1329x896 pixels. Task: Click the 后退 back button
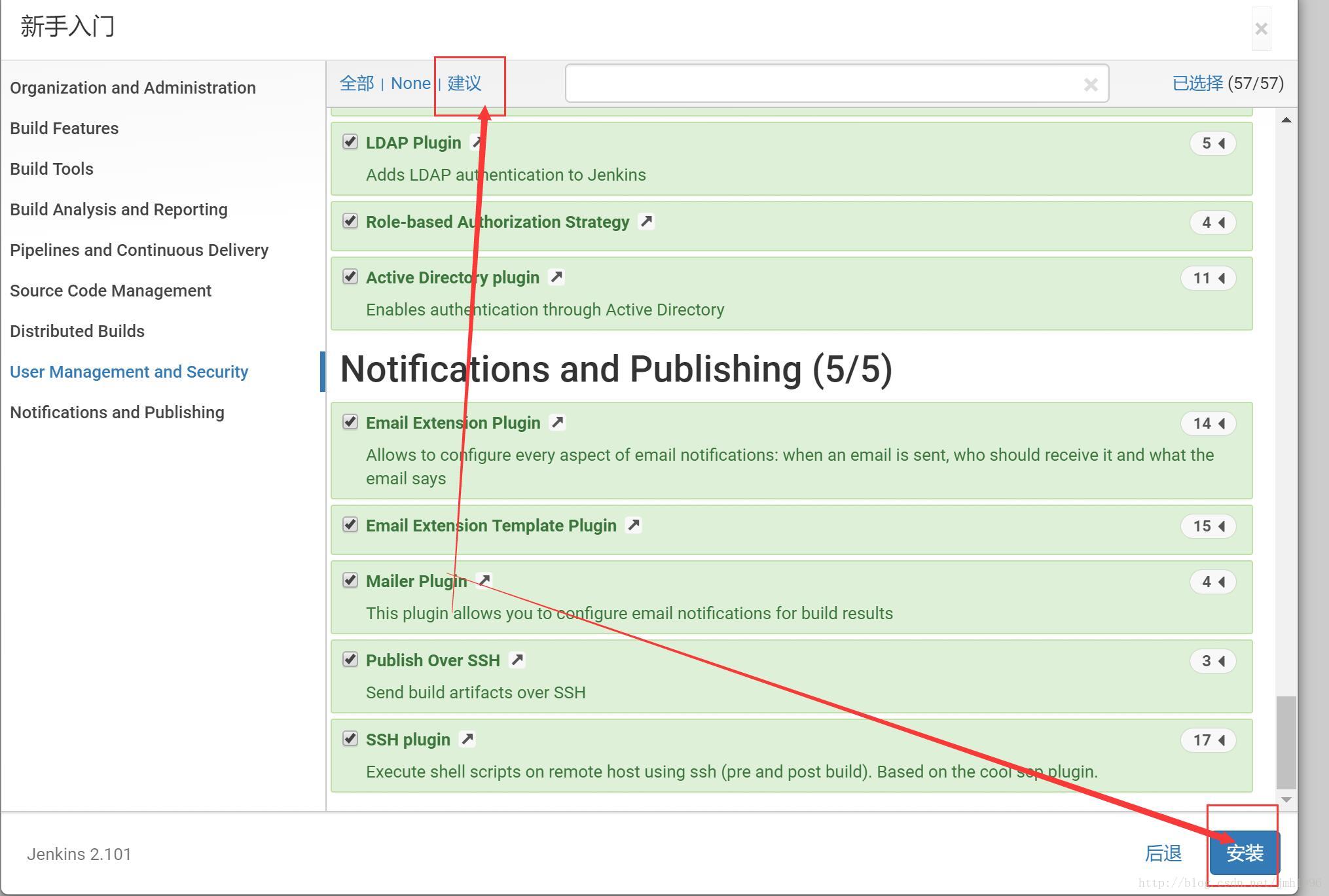(1163, 852)
